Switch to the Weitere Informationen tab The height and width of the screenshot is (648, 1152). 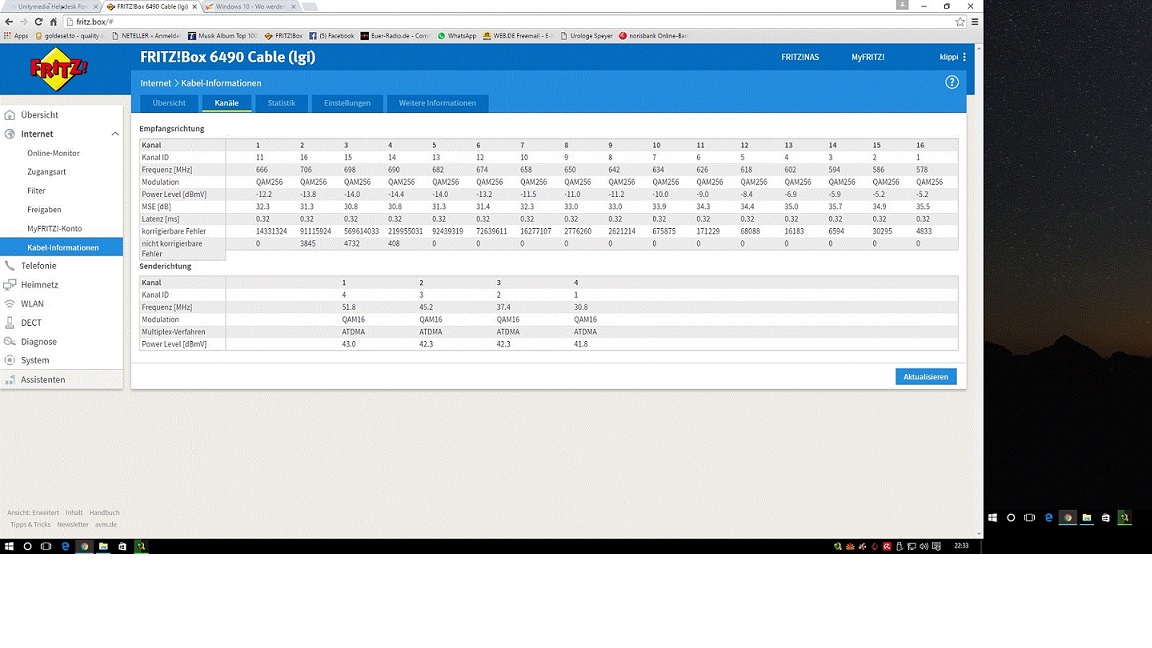(x=437, y=103)
